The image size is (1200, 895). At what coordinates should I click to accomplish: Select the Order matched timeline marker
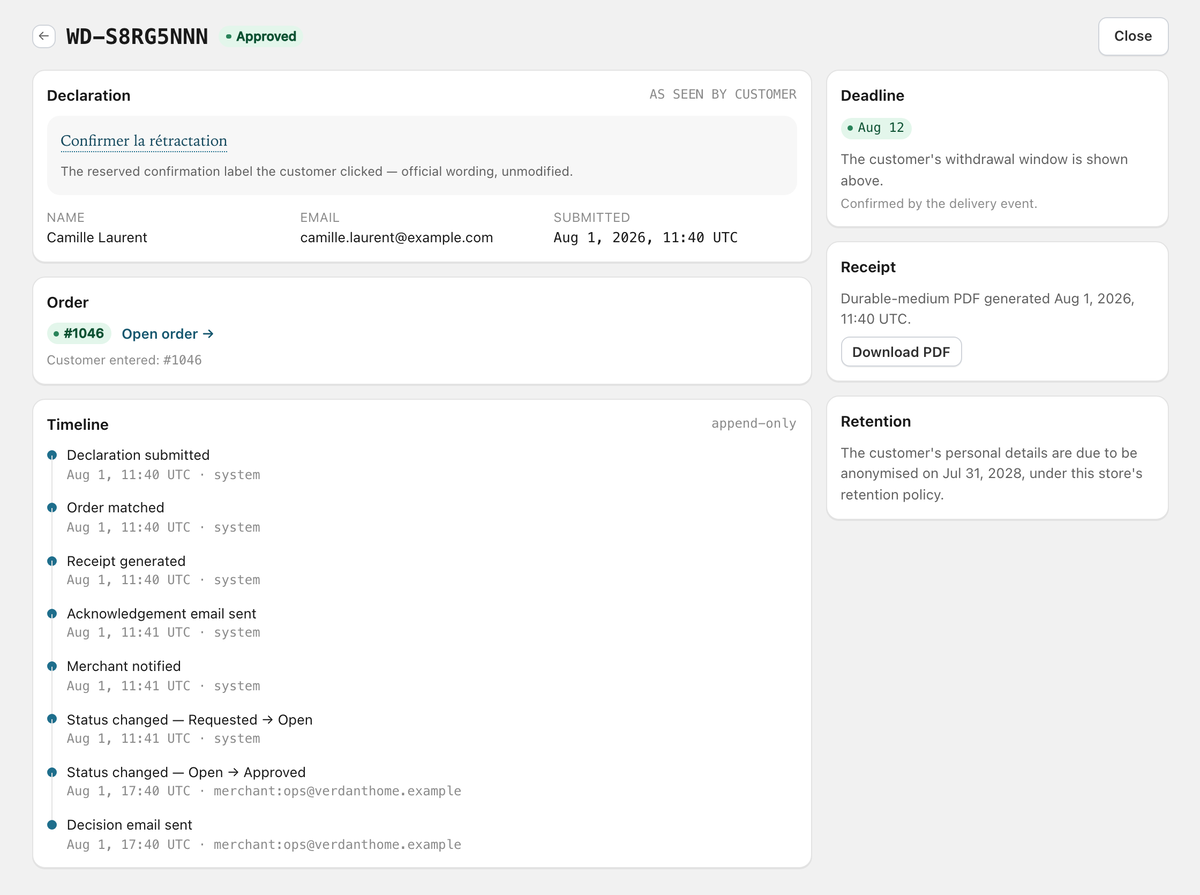(x=52, y=508)
